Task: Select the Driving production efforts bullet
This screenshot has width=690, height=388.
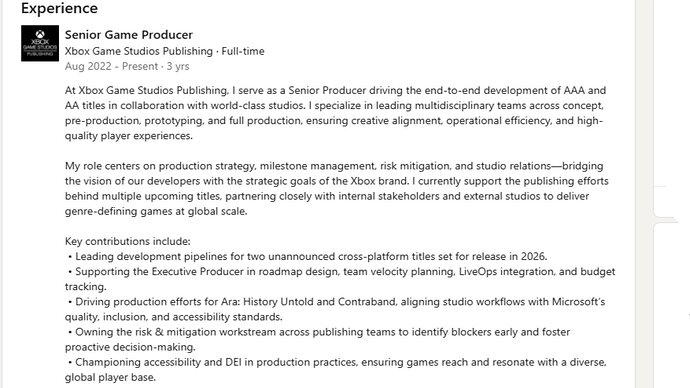Action: tap(335, 309)
